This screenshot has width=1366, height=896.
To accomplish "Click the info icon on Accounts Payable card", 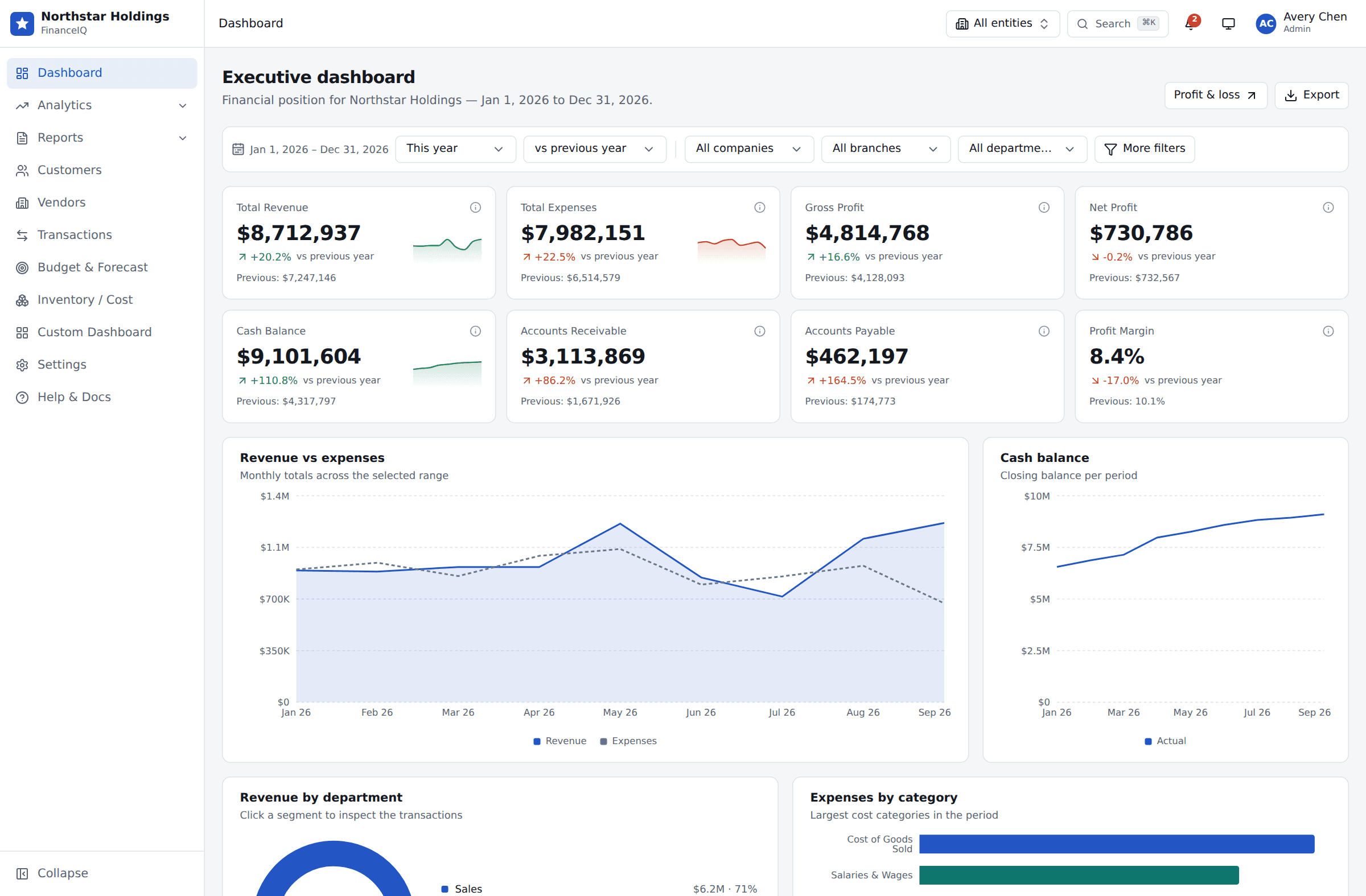I will [x=1044, y=331].
